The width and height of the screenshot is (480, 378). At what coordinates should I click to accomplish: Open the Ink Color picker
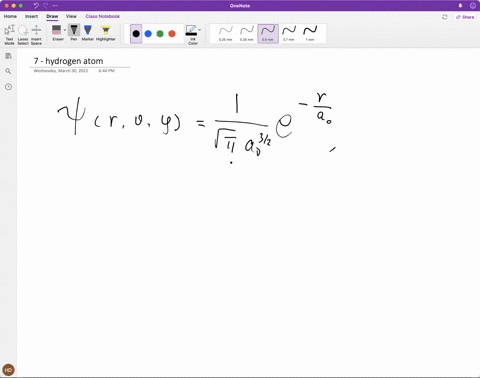[192, 35]
